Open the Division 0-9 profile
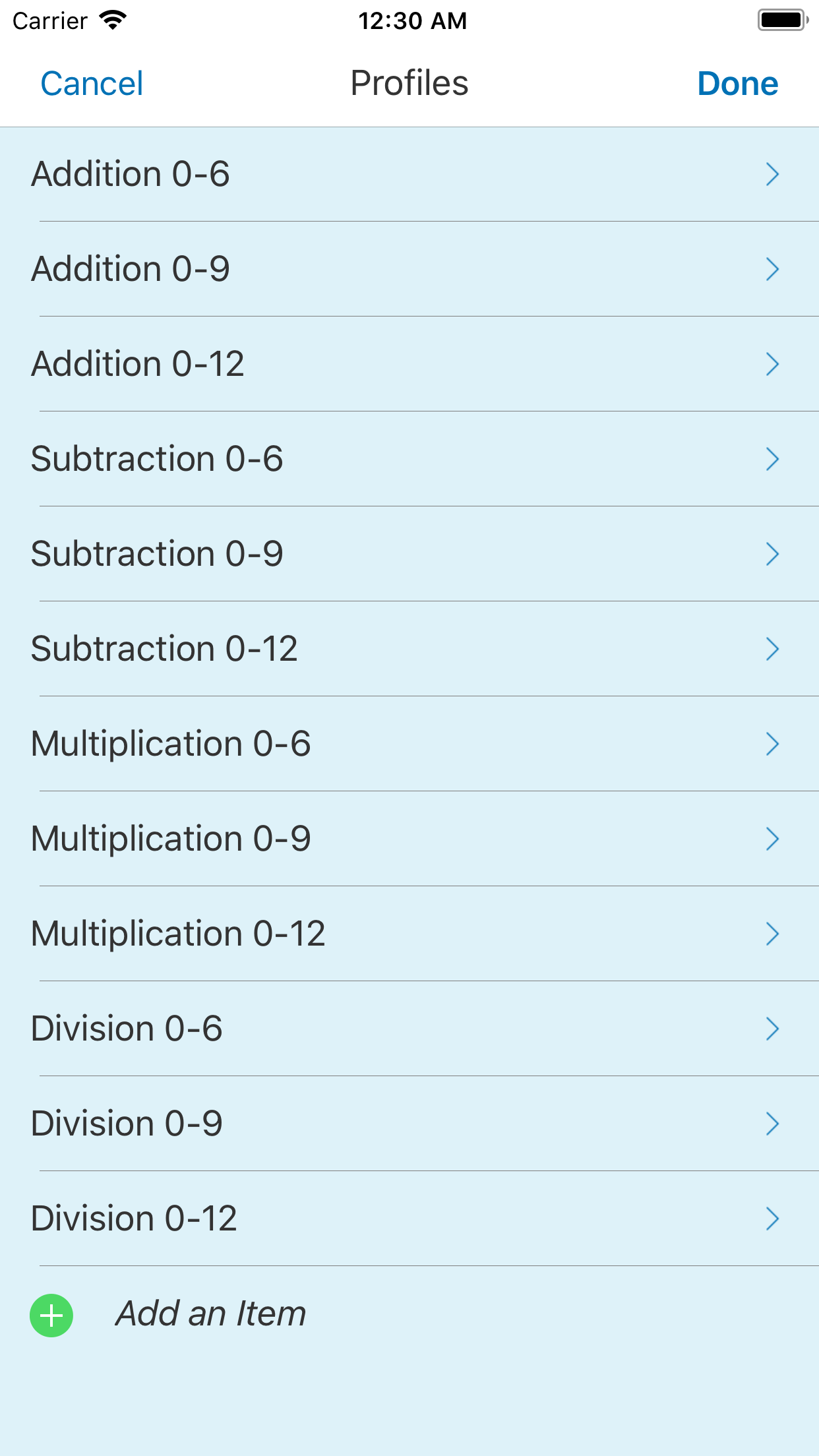The width and height of the screenshot is (819, 1456). [x=127, y=1124]
